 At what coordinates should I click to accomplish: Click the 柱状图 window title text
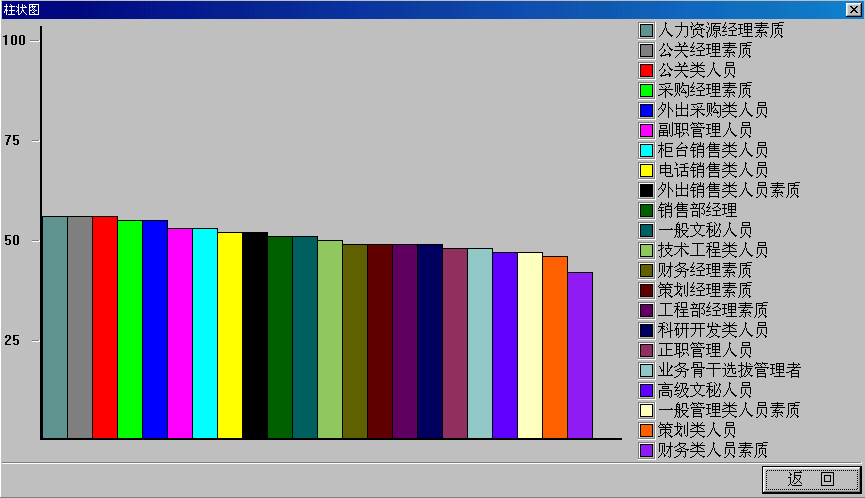[21, 10]
